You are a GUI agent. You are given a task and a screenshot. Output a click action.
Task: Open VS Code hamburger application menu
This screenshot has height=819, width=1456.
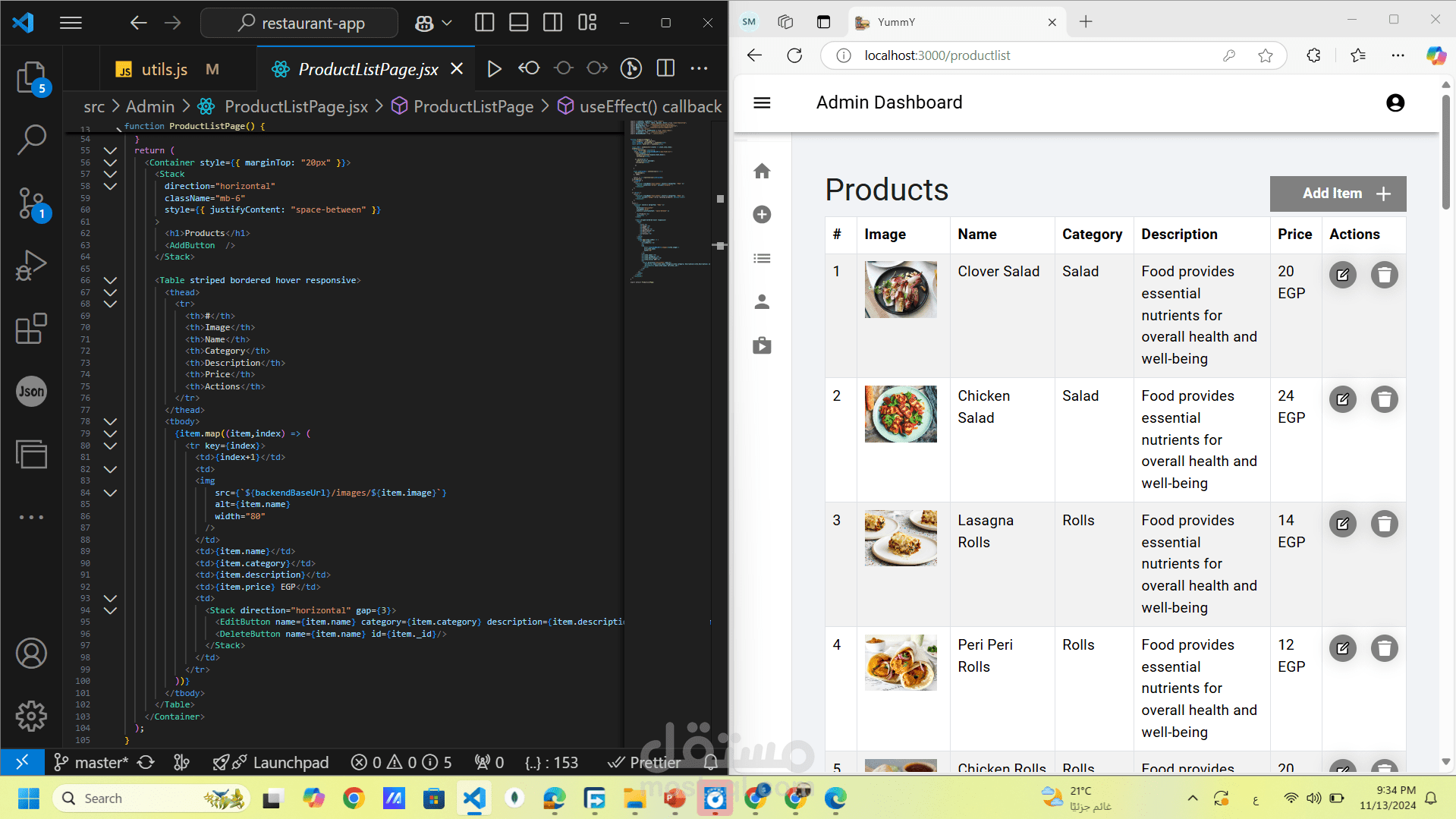coord(71,23)
